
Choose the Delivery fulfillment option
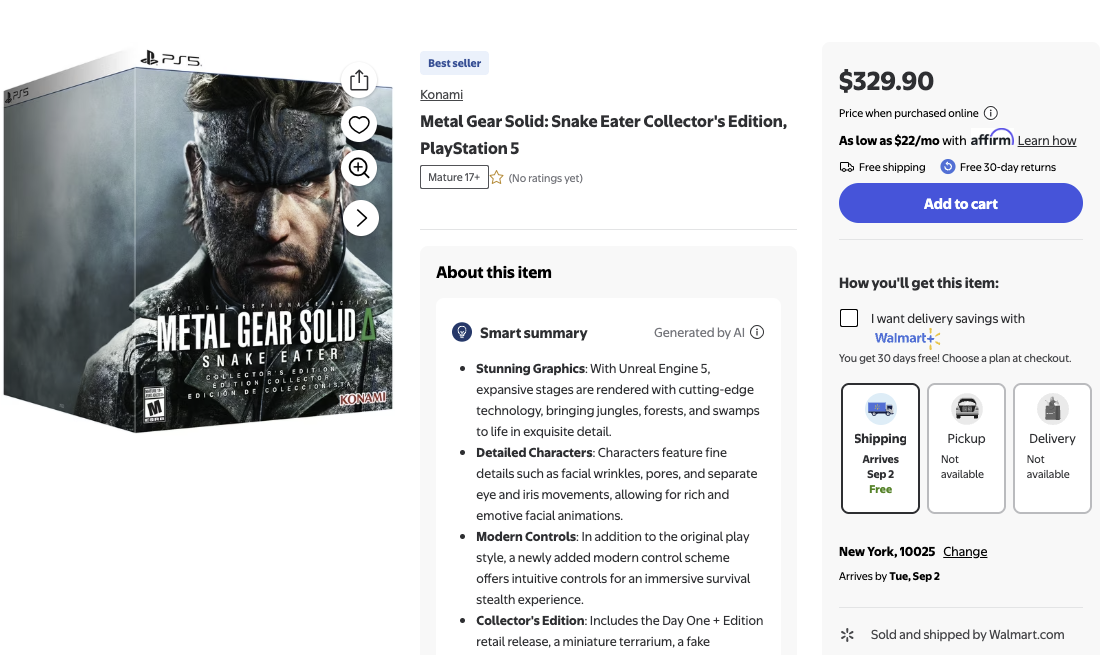(1052, 448)
